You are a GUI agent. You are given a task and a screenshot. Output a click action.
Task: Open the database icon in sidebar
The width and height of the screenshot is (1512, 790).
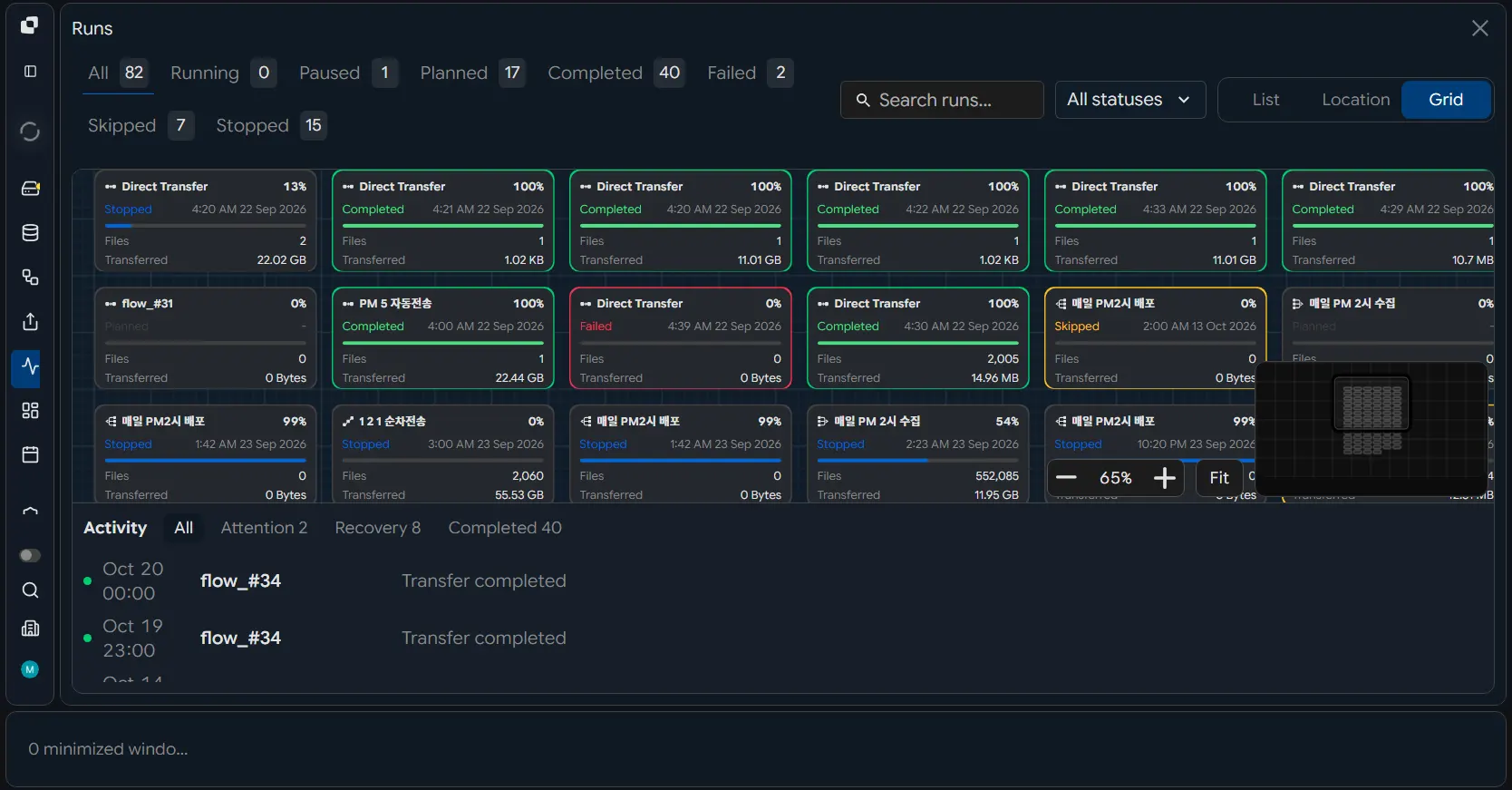pos(30,233)
